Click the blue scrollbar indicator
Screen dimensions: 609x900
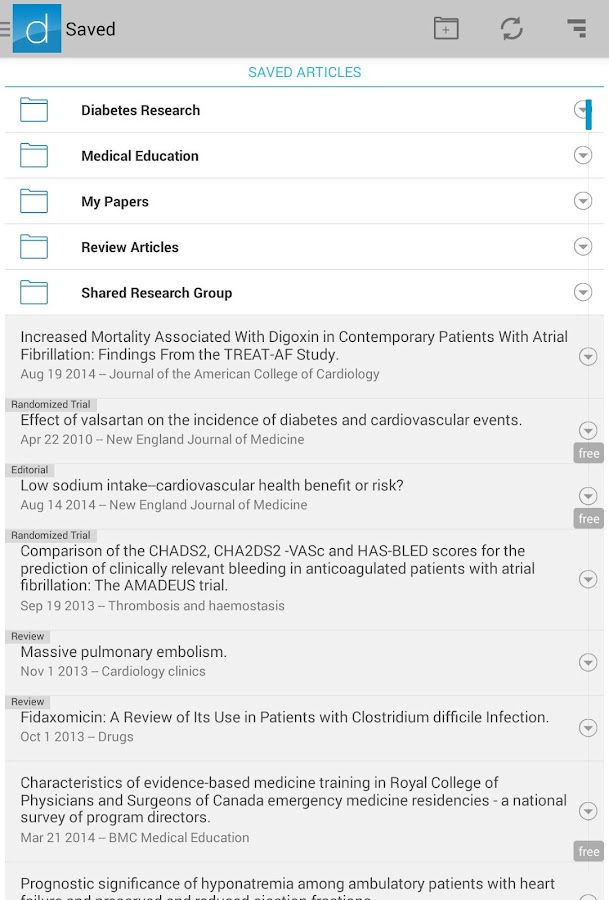pos(589,114)
